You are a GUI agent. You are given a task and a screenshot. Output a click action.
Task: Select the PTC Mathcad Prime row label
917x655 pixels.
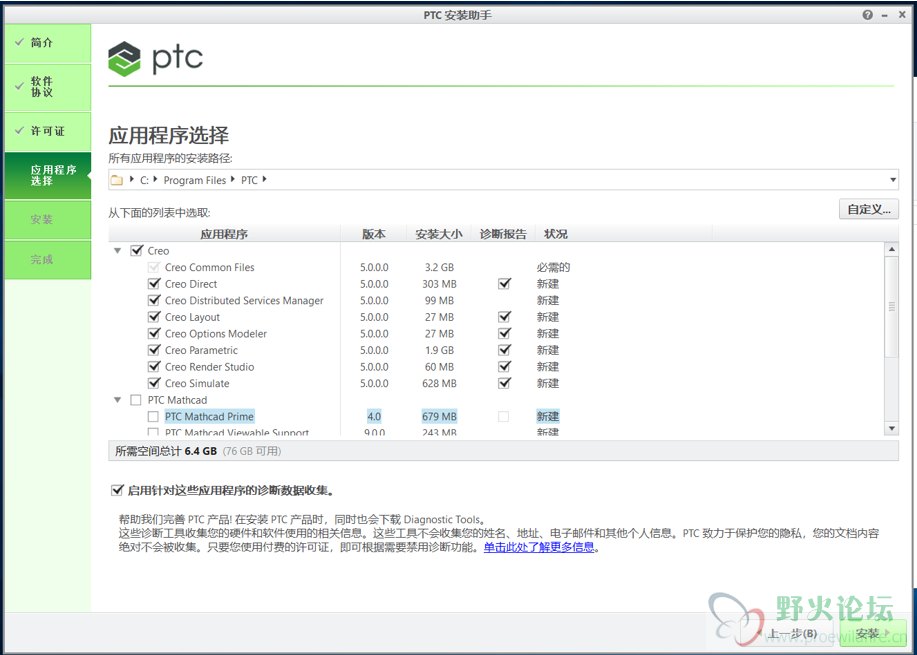coord(209,416)
